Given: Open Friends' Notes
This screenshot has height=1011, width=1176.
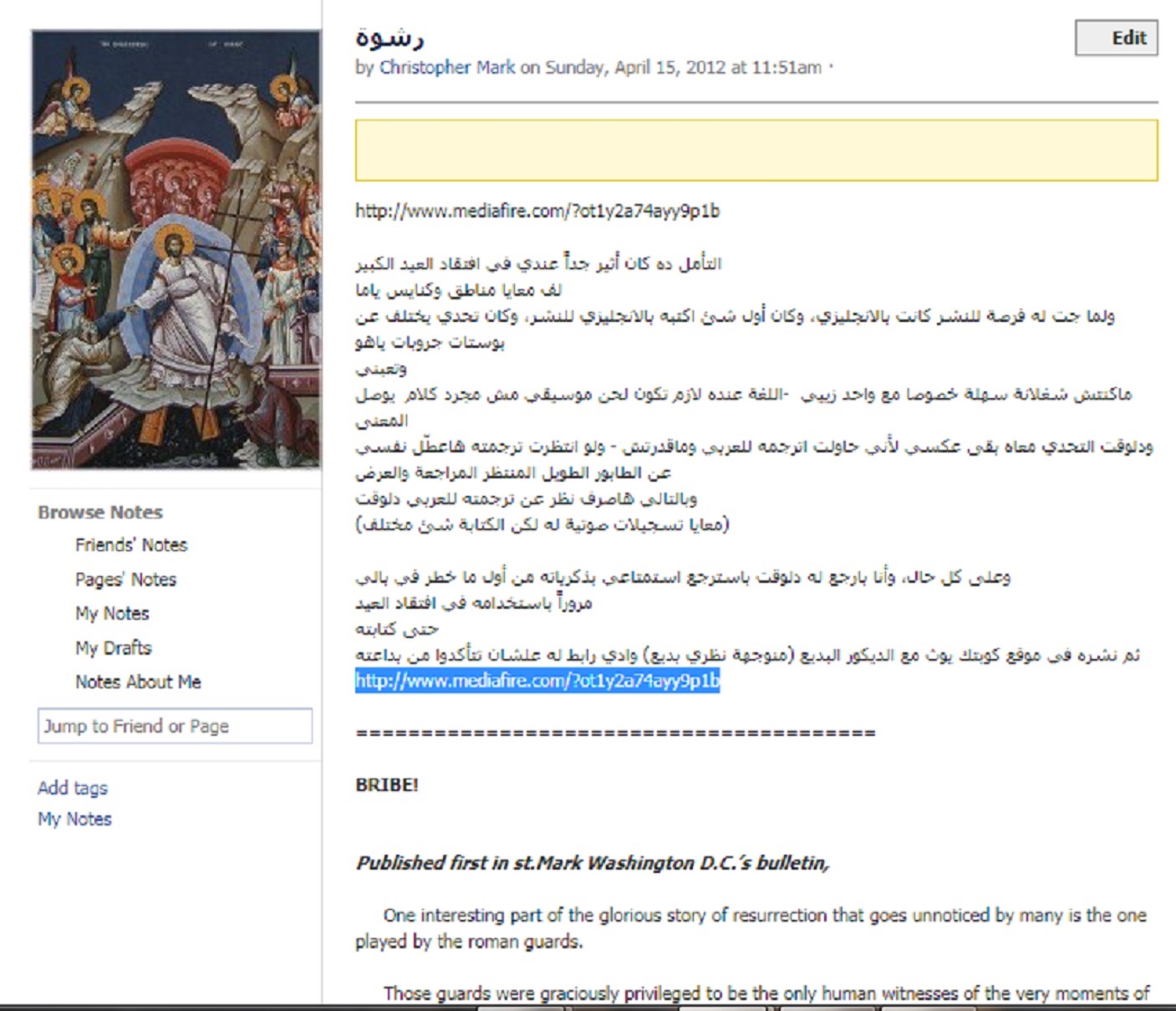Looking at the screenshot, I should coord(131,545).
